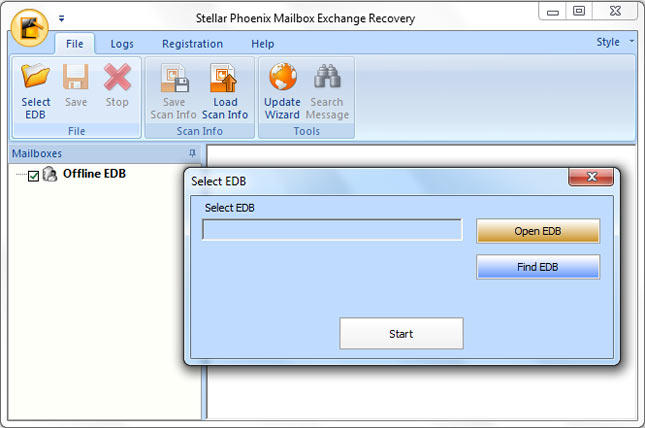Viewport: 645px width, 428px height.
Task: Toggle the Offline EDB checkbox
Action: tap(33, 176)
